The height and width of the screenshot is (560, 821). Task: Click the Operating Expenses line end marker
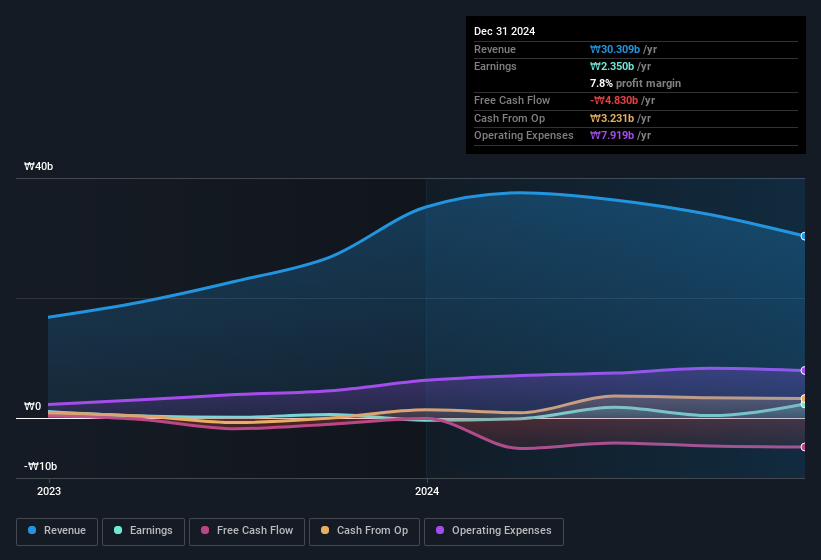[804, 371]
